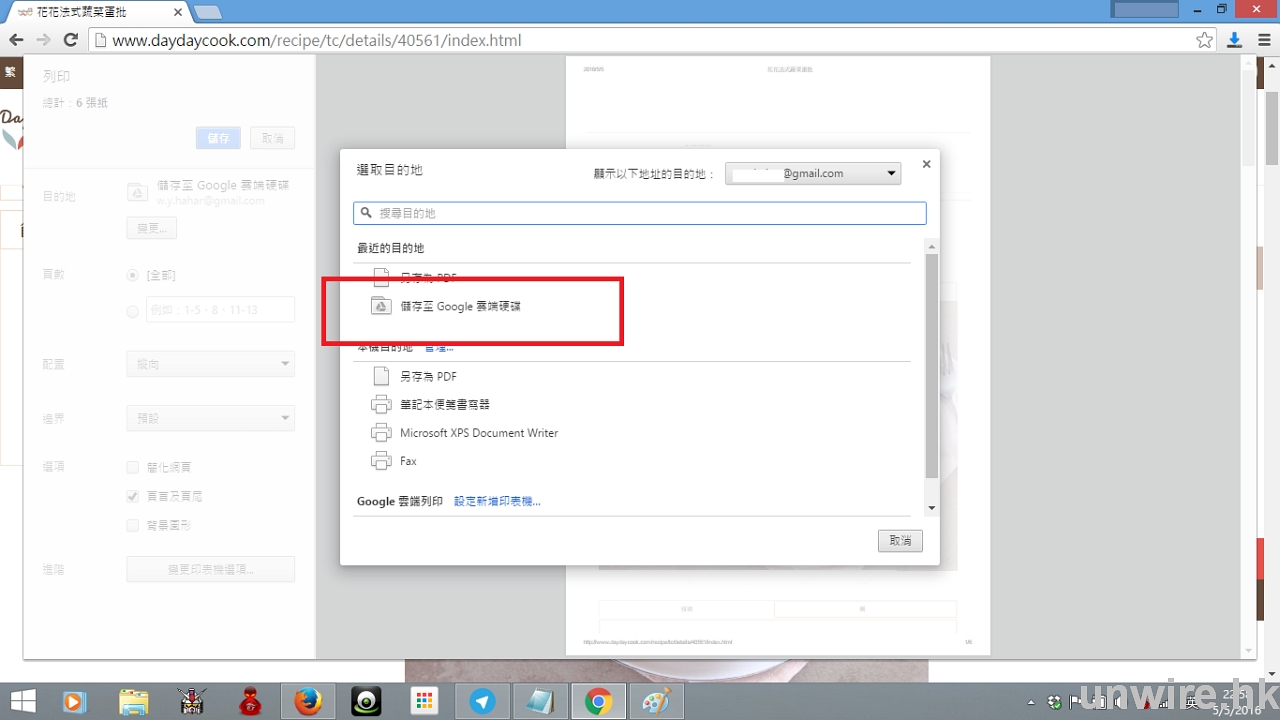This screenshot has width=1280, height=720.
Task: Select the Save to Google Drive destination
Action: [460, 306]
